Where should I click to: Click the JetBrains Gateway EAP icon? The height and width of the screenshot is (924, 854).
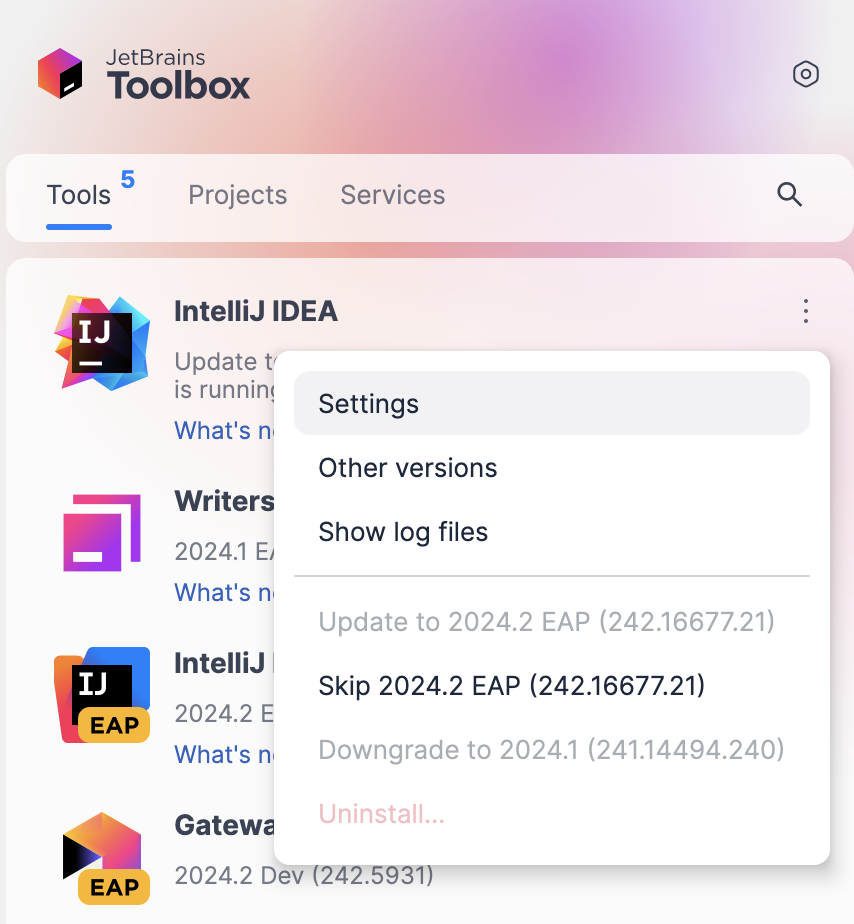click(102, 857)
